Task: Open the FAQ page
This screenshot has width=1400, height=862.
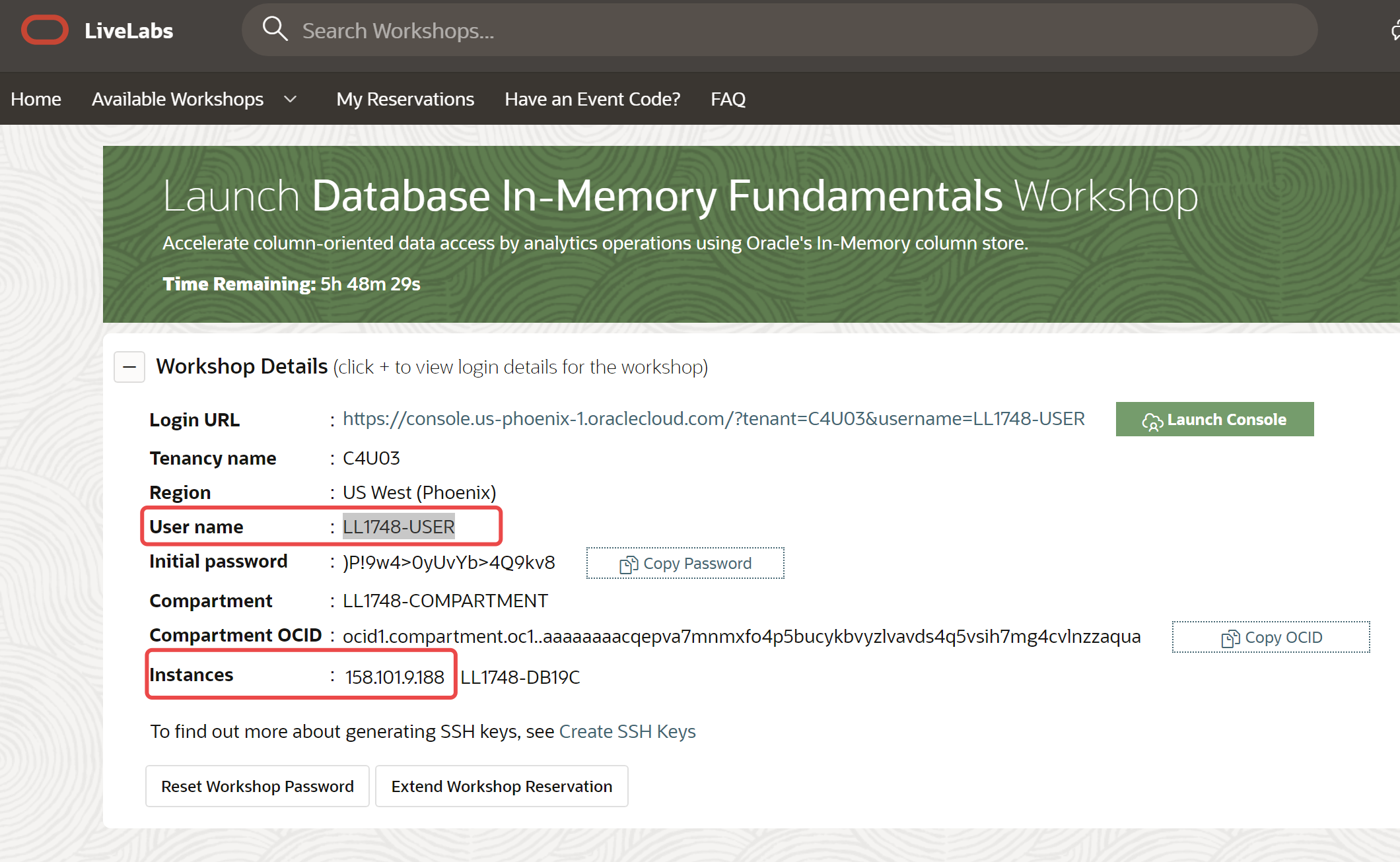Action: 728,100
